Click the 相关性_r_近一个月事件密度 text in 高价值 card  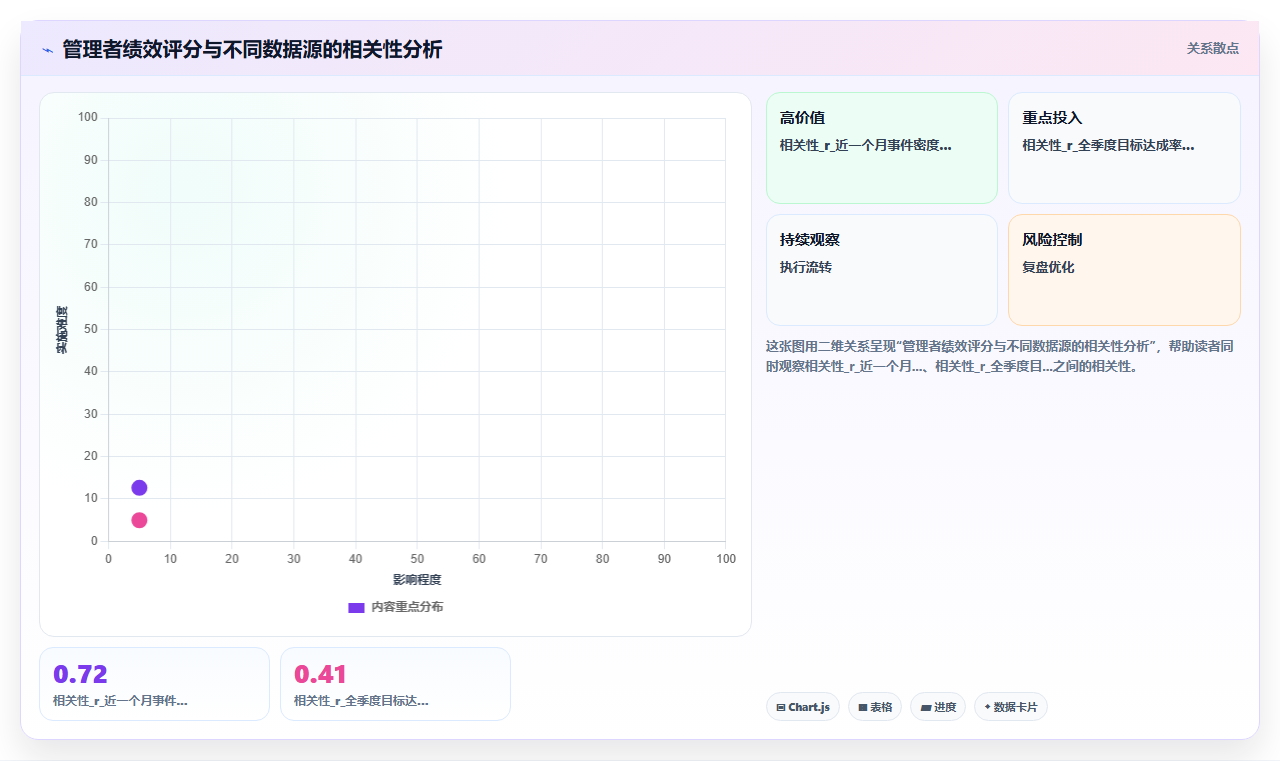[x=866, y=145]
